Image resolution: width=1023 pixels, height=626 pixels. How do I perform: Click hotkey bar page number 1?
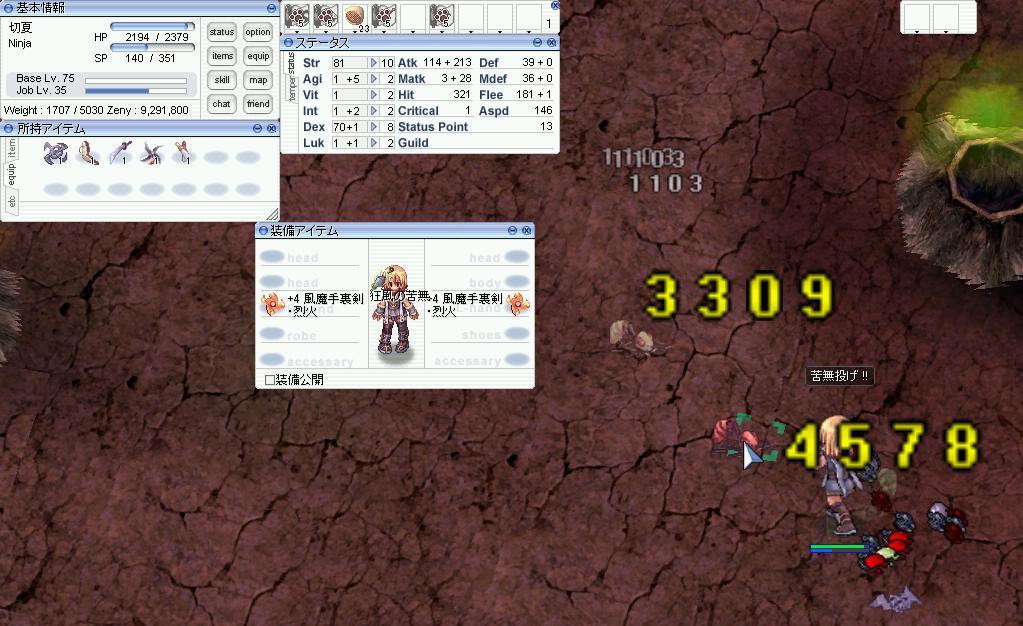click(x=549, y=23)
